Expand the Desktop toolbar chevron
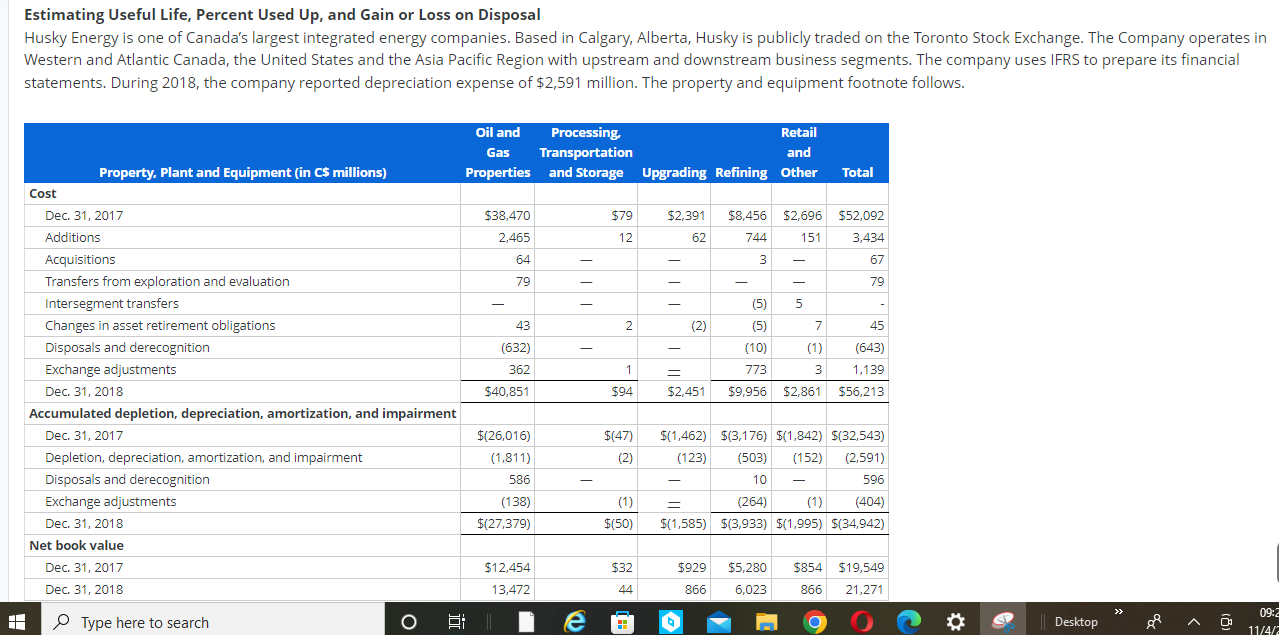Viewport: 1279px width, 635px height. pyautogui.click(x=1119, y=609)
